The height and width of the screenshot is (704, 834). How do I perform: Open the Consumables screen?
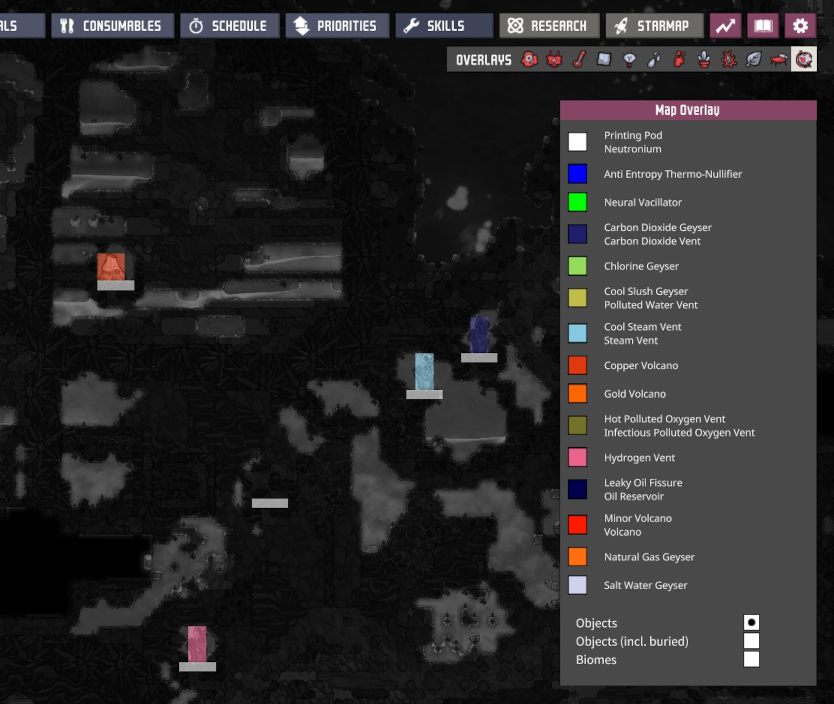tap(112, 26)
